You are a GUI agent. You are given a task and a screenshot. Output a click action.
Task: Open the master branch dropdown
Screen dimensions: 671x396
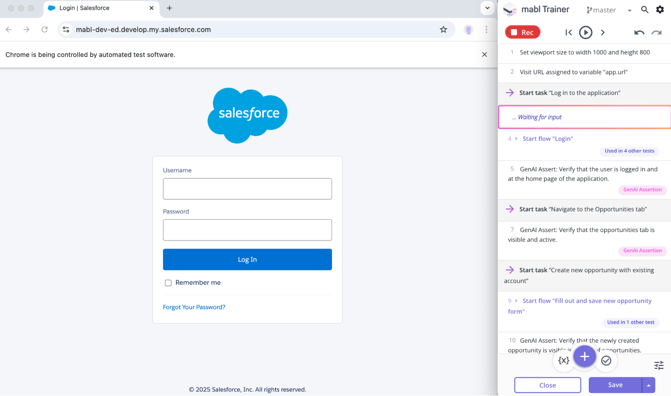pyautogui.click(x=629, y=10)
